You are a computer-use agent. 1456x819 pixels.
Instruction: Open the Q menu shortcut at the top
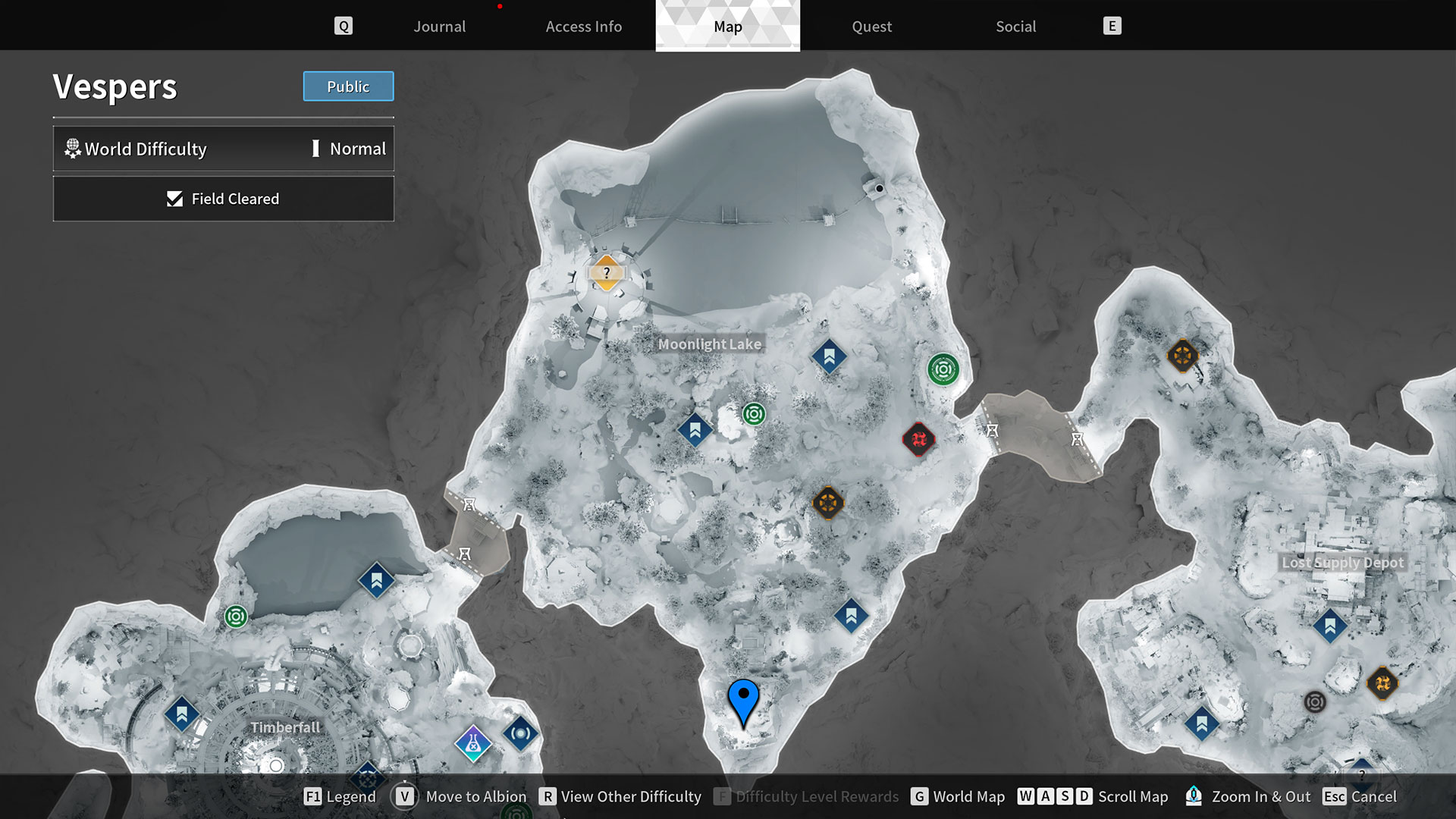pos(344,25)
